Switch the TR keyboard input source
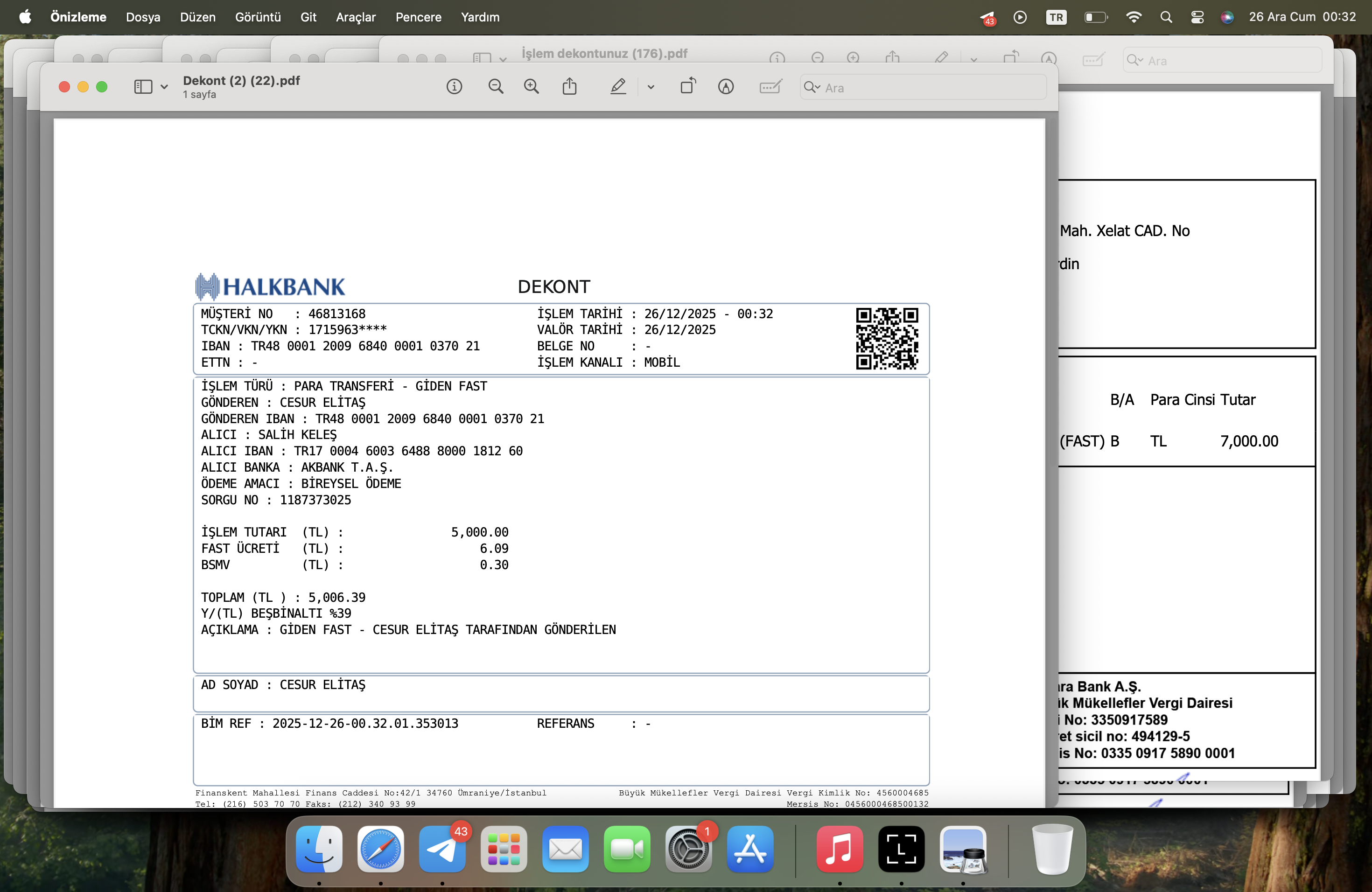The image size is (1372, 892). [1056, 17]
